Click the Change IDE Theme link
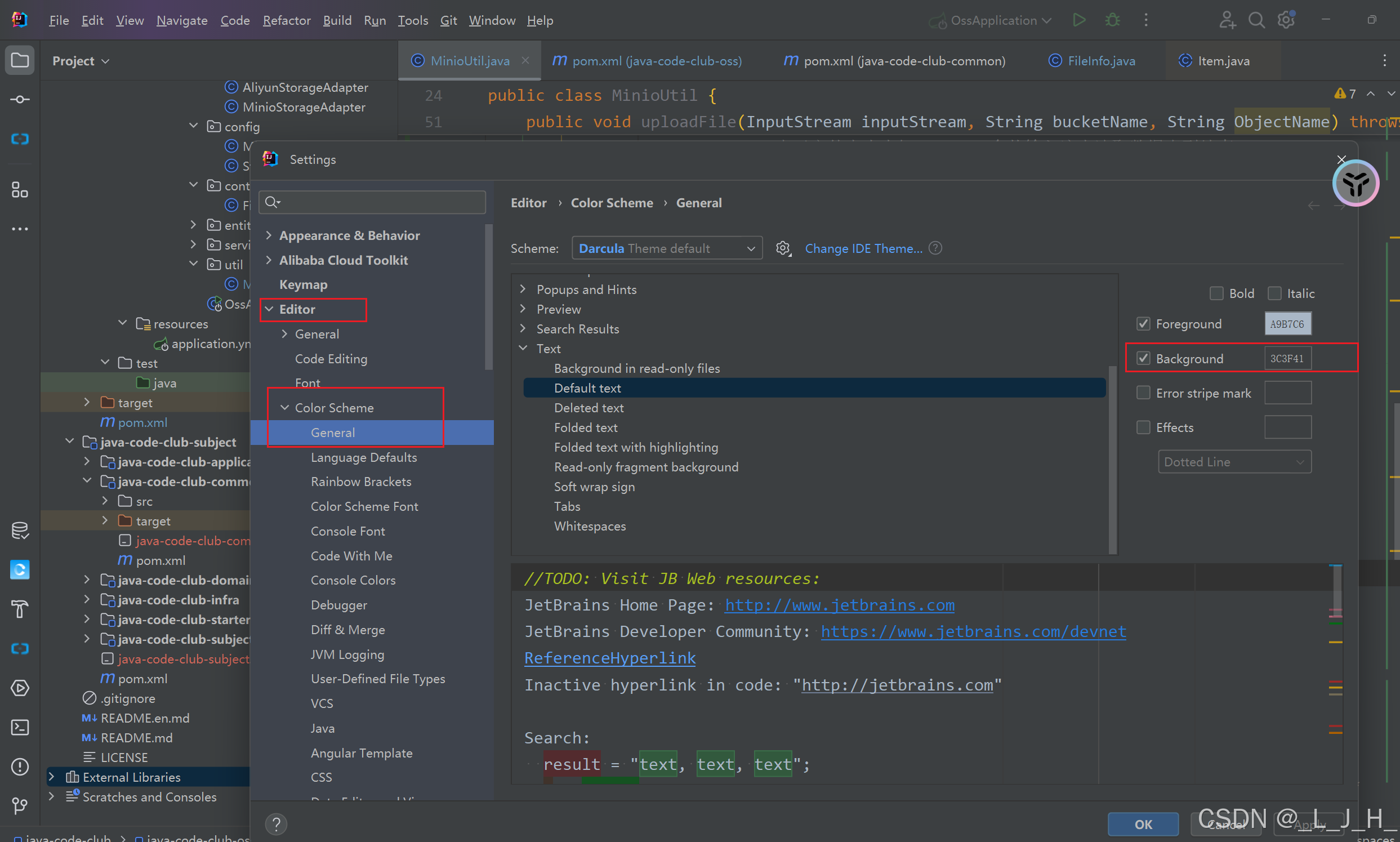The image size is (1400, 842). click(863, 248)
